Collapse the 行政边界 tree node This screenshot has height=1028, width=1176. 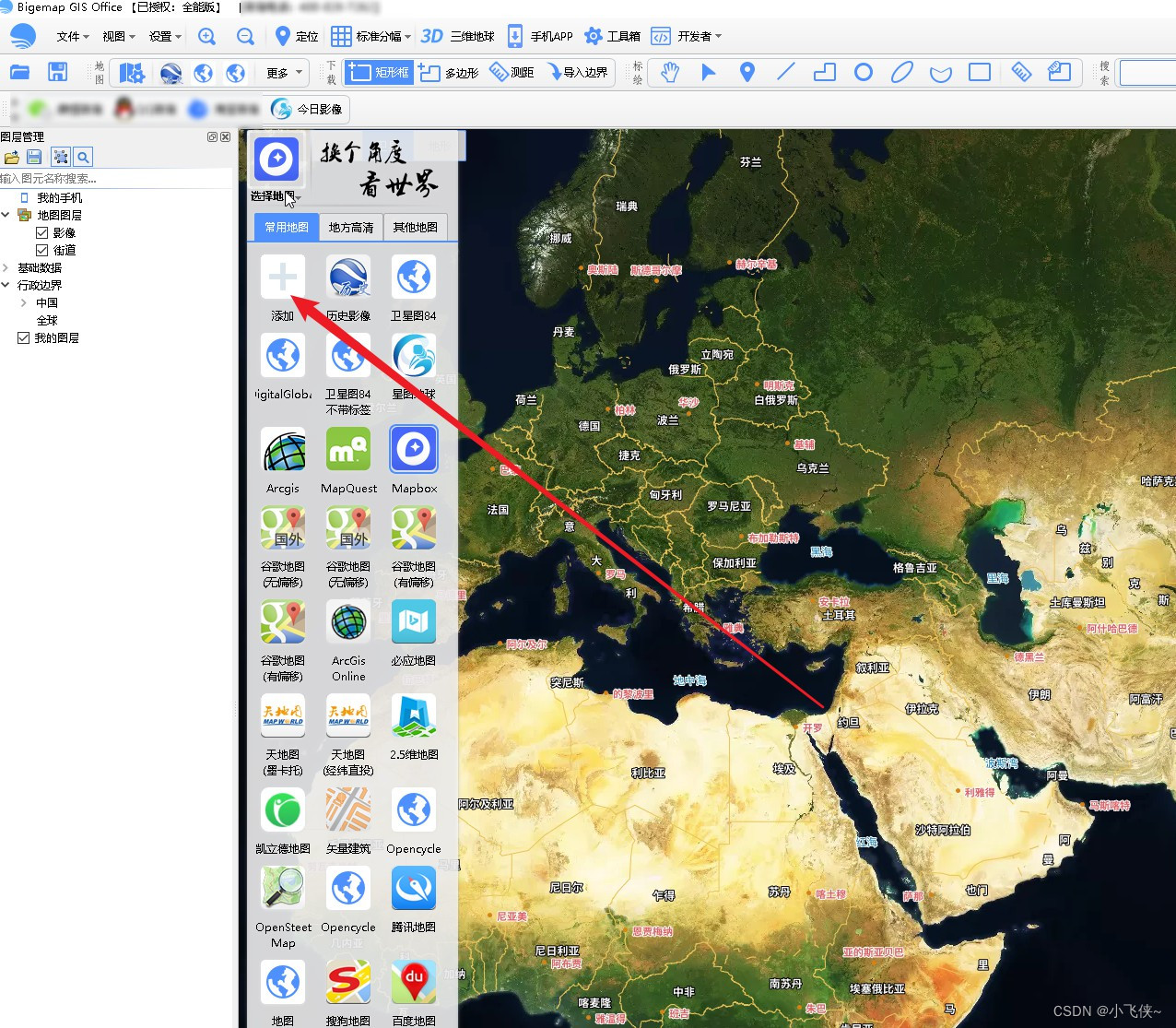pos(6,285)
